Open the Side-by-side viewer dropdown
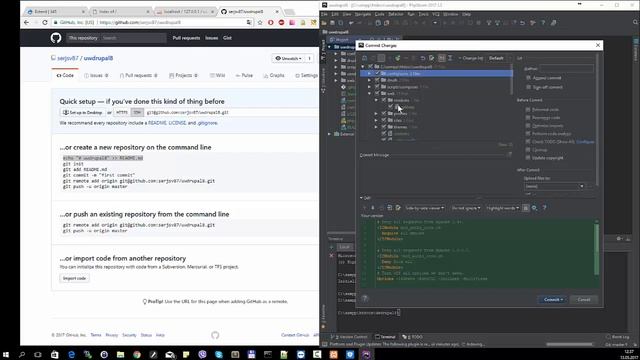Screen dimensions: 640x360 coord(424,208)
